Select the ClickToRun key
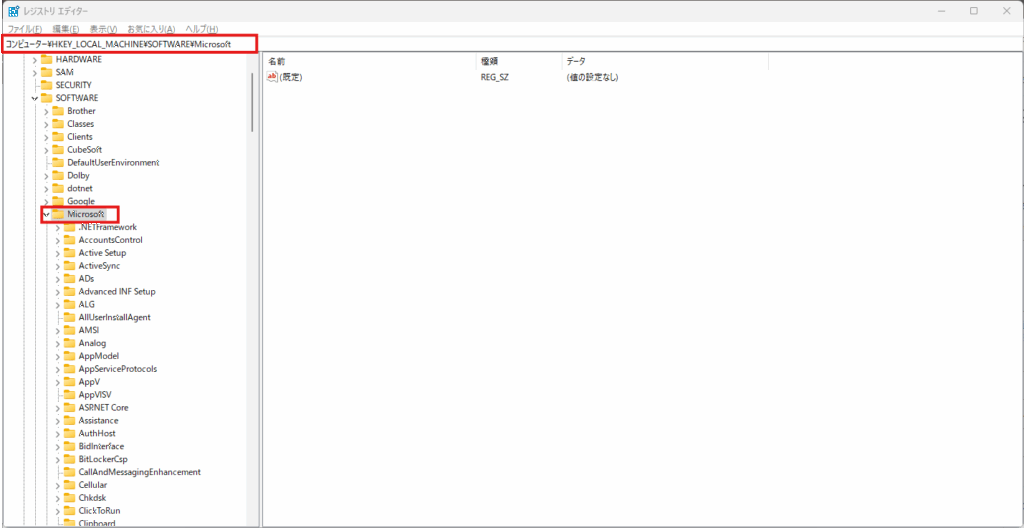 click(x=99, y=510)
